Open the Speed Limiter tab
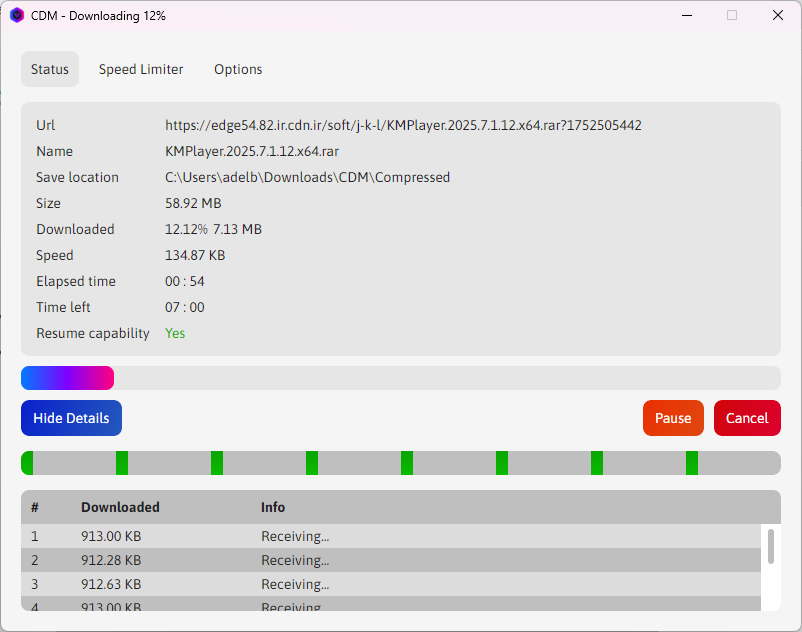 coord(141,69)
